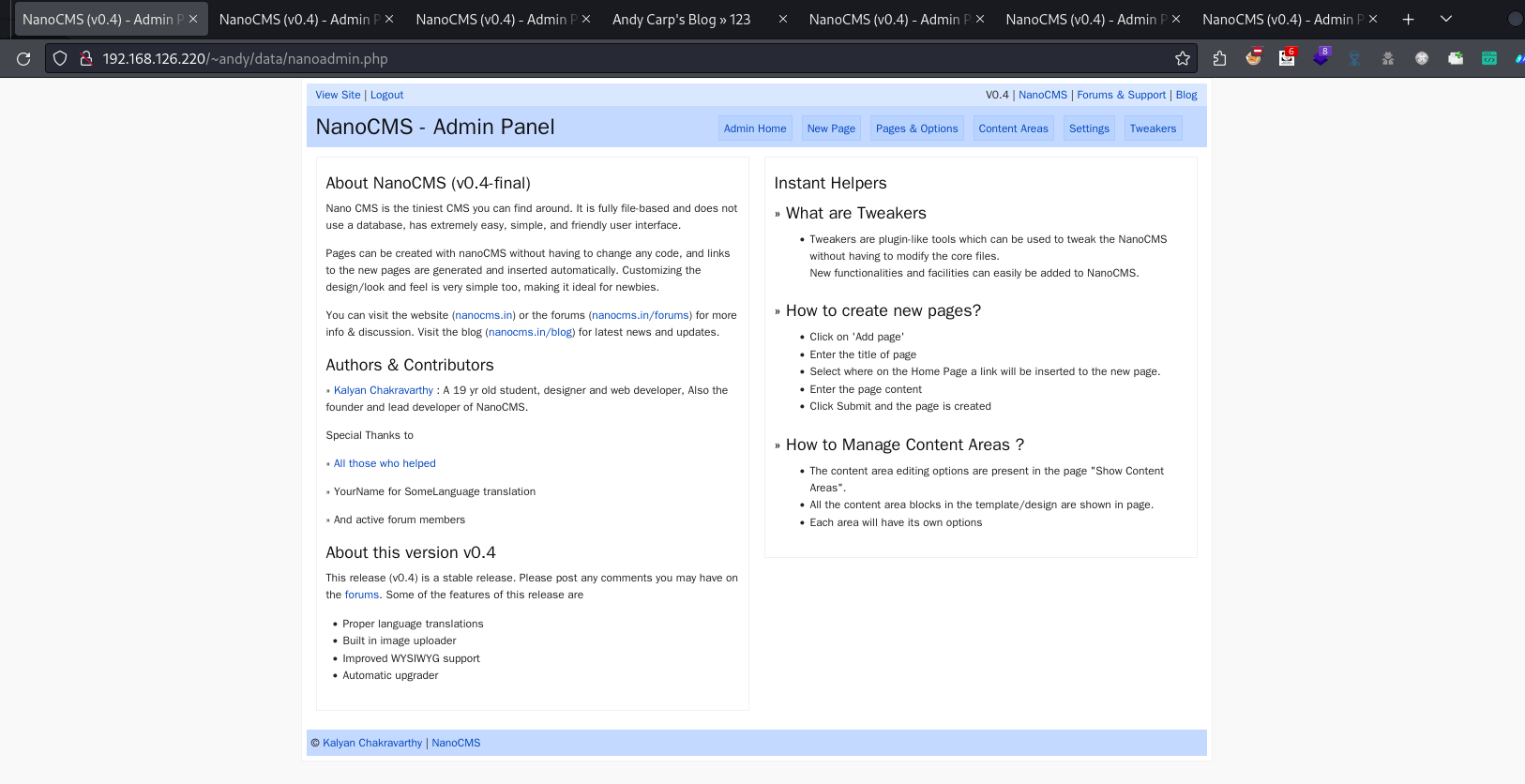Bookmark this page with the star icon
Screen dimensions: 1525x784
(1183, 58)
